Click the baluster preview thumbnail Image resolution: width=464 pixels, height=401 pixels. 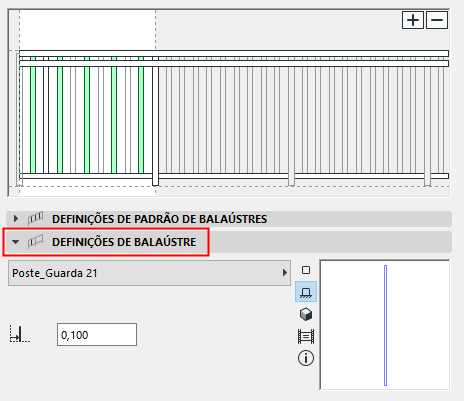tap(385, 325)
